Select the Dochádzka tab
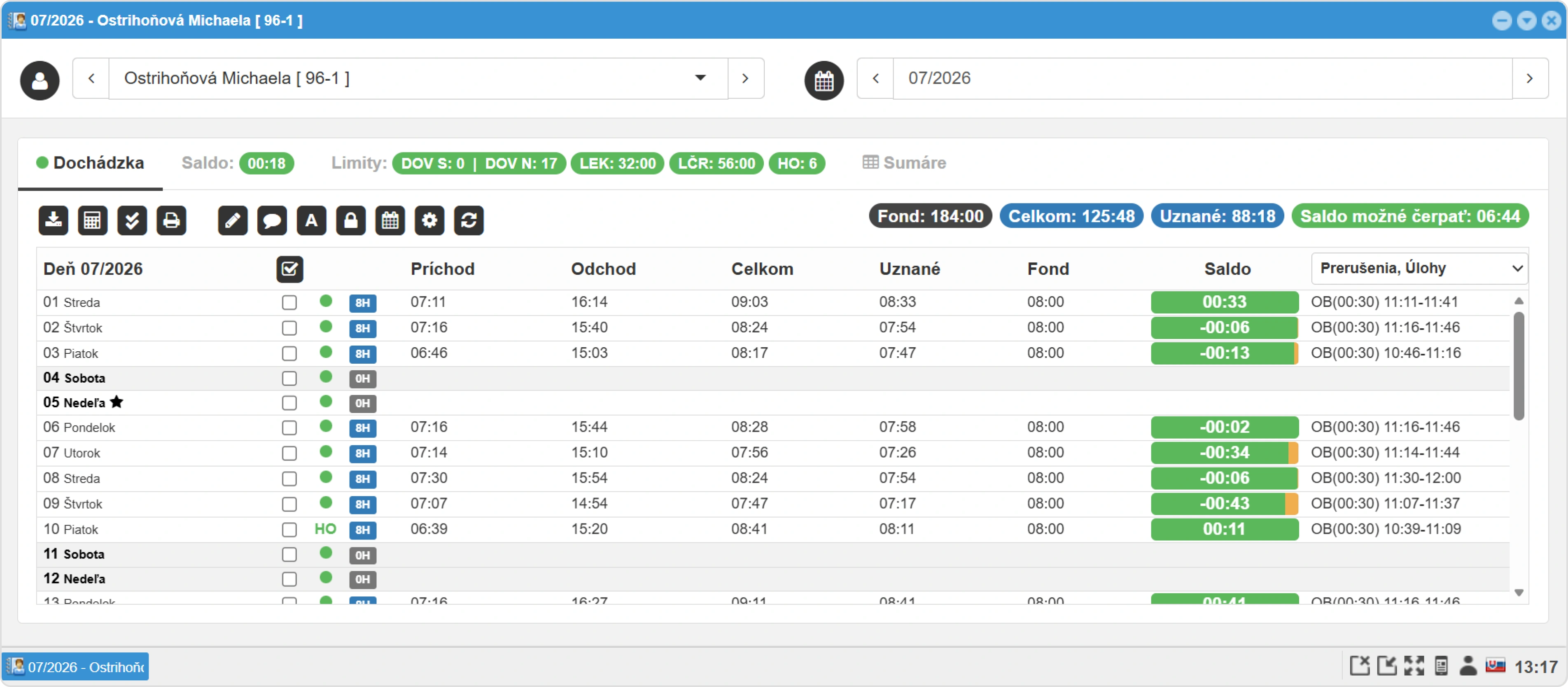This screenshot has width=1568, height=687. coord(90,163)
